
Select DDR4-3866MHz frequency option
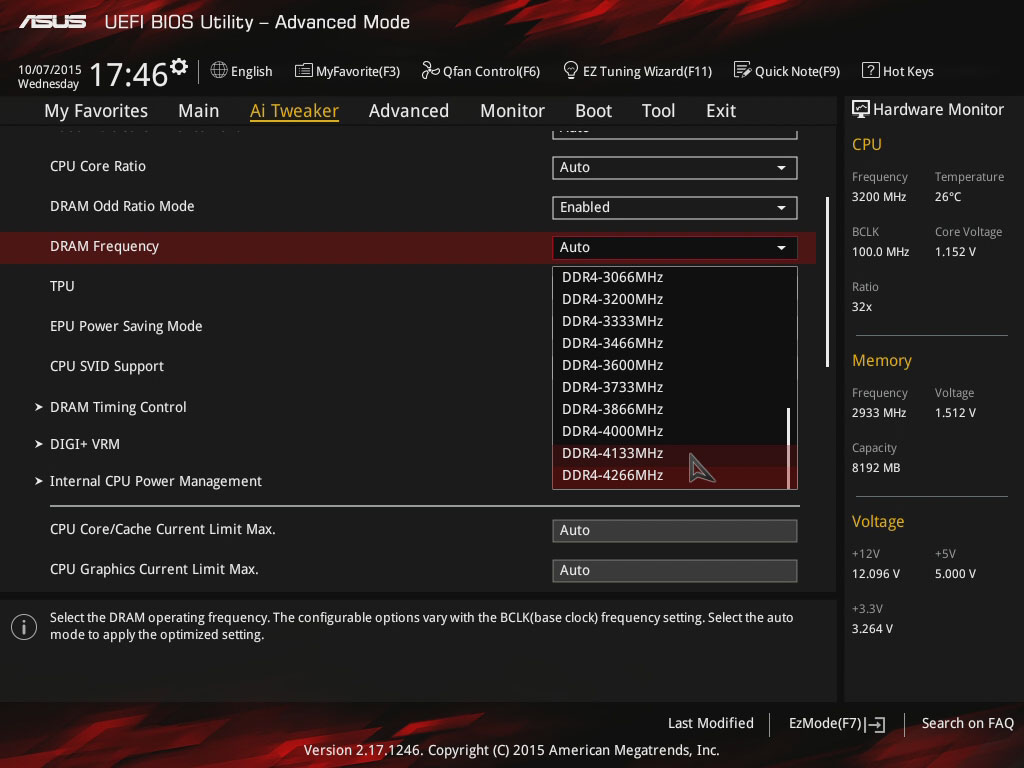point(671,409)
